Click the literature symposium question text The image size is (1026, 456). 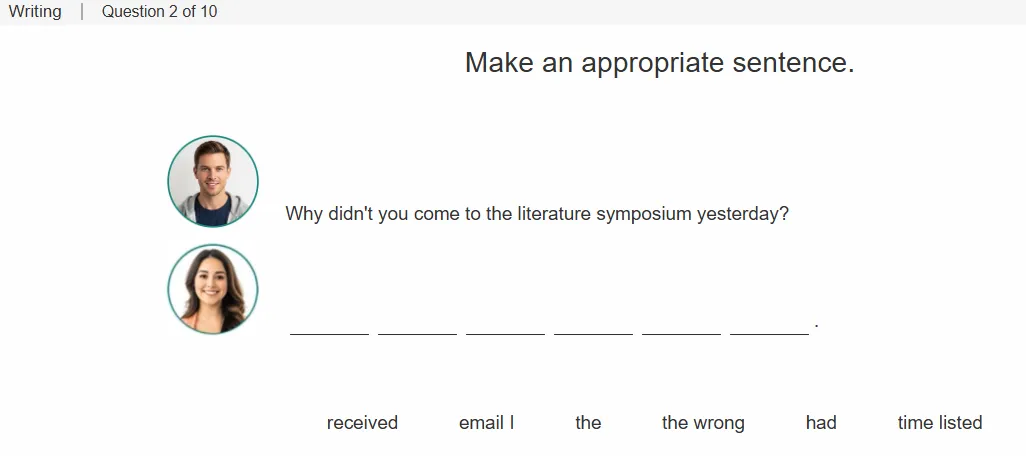click(537, 214)
